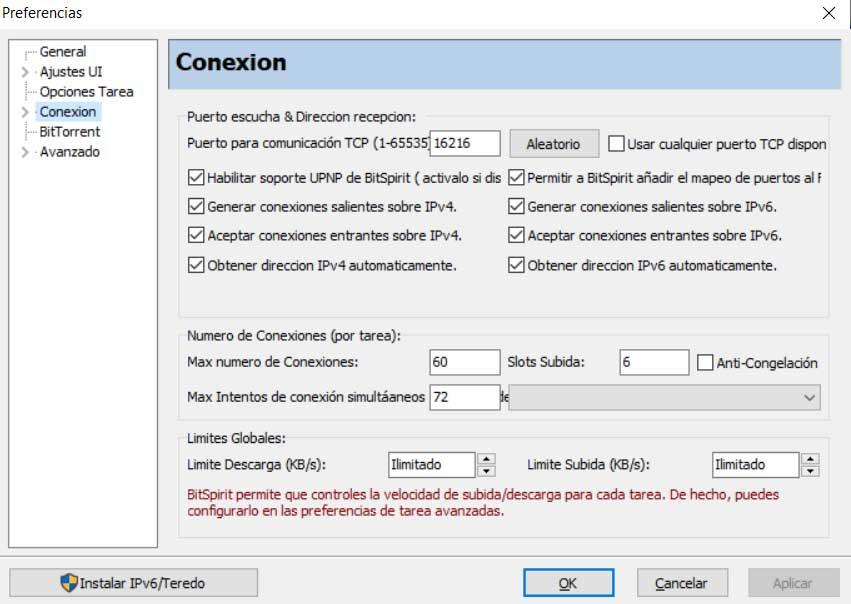Screen dimensions: 851x604
Task: Increase Limite Subida with up arrow
Action: (810, 459)
